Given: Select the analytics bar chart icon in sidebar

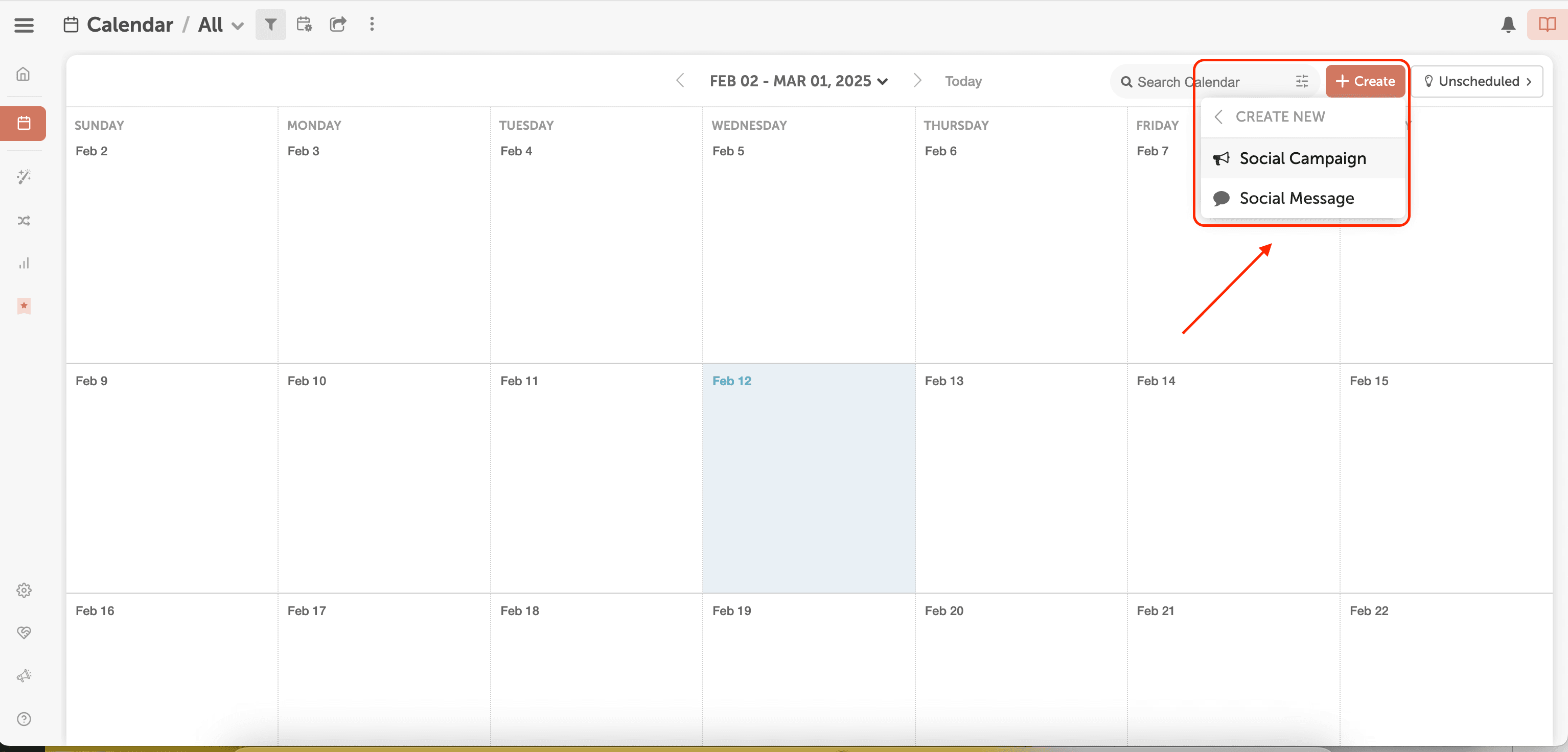Looking at the screenshot, I should pos(24,263).
